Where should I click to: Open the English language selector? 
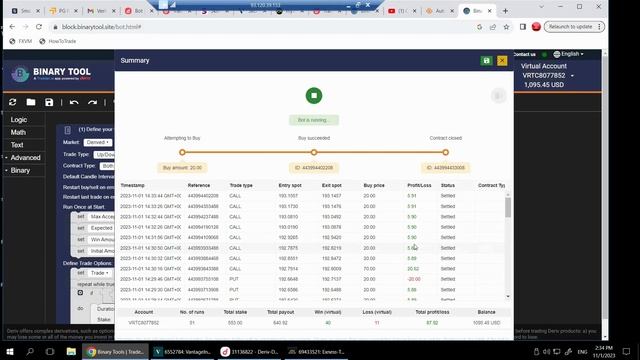(x=568, y=54)
